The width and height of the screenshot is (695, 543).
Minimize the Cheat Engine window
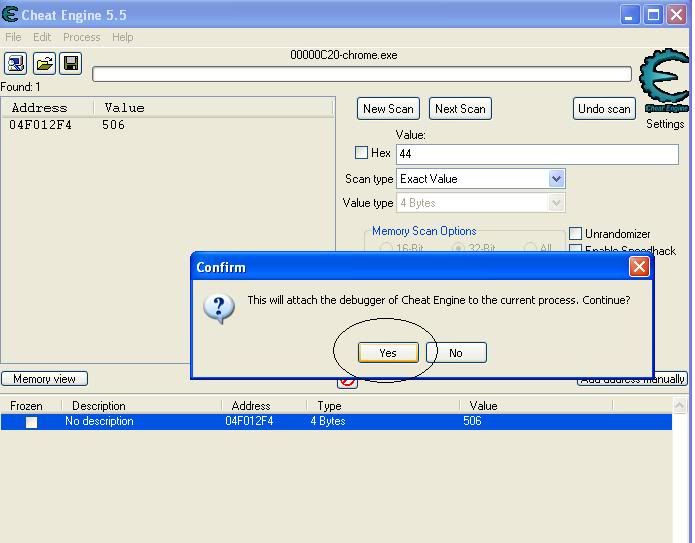[x=629, y=15]
